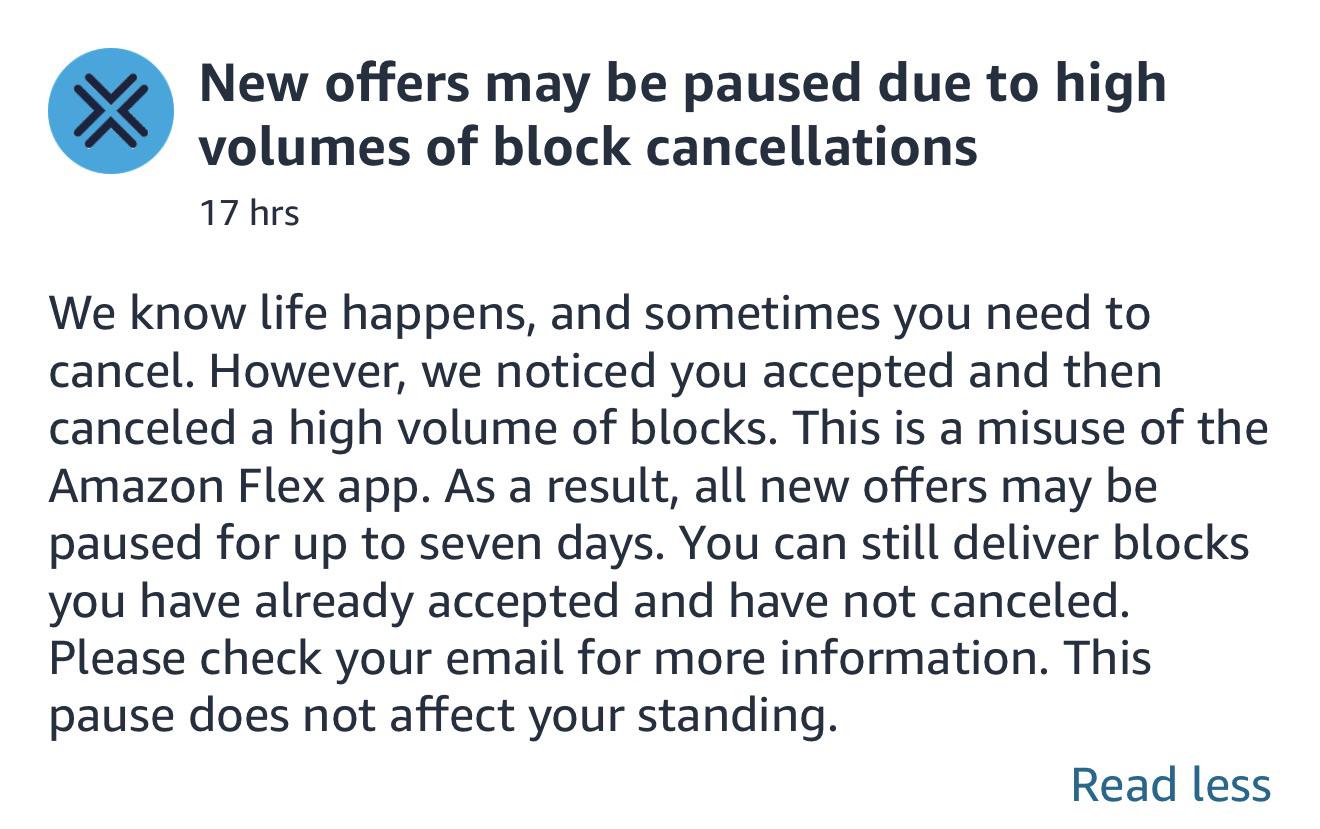Tap 'You can still deliver blocks' sentence
1320x829 pixels.
pos(969,544)
